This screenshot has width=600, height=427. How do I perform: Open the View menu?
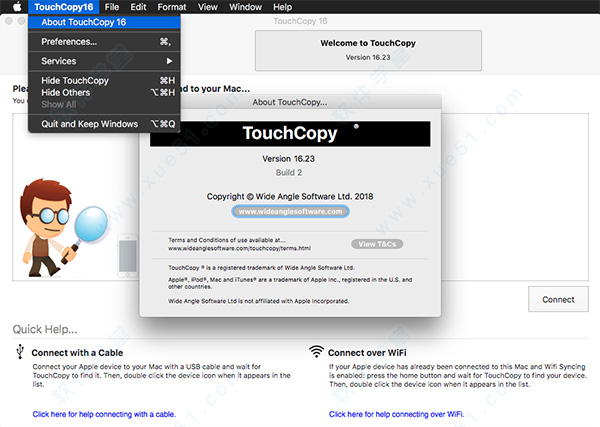tap(208, 7)
